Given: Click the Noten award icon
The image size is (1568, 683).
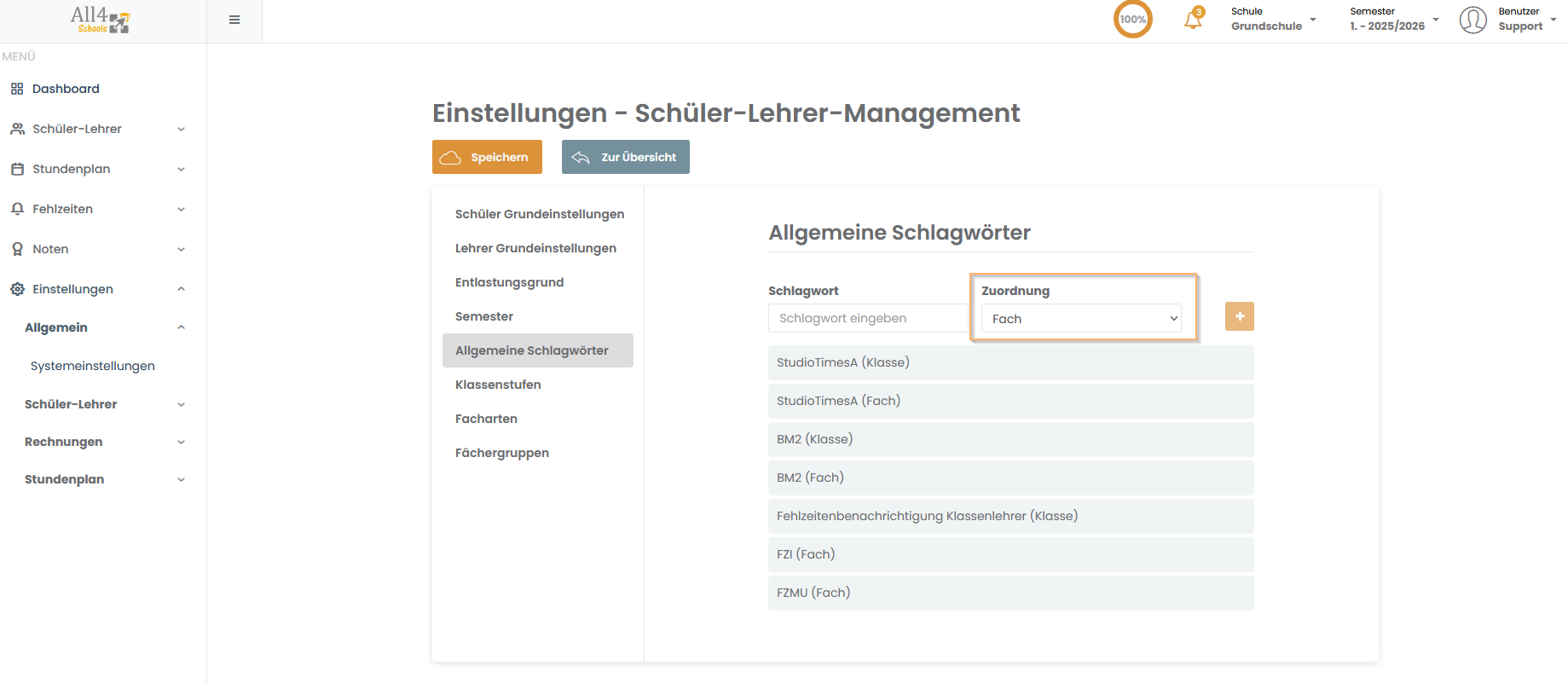Looking at the screenshot, I should pos(17,249).
